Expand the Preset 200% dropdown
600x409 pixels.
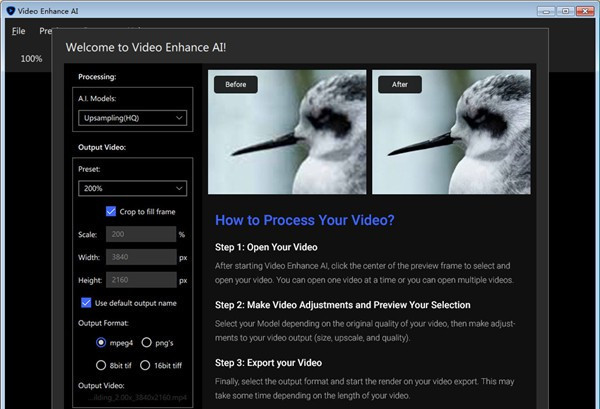tap(132, 188)
